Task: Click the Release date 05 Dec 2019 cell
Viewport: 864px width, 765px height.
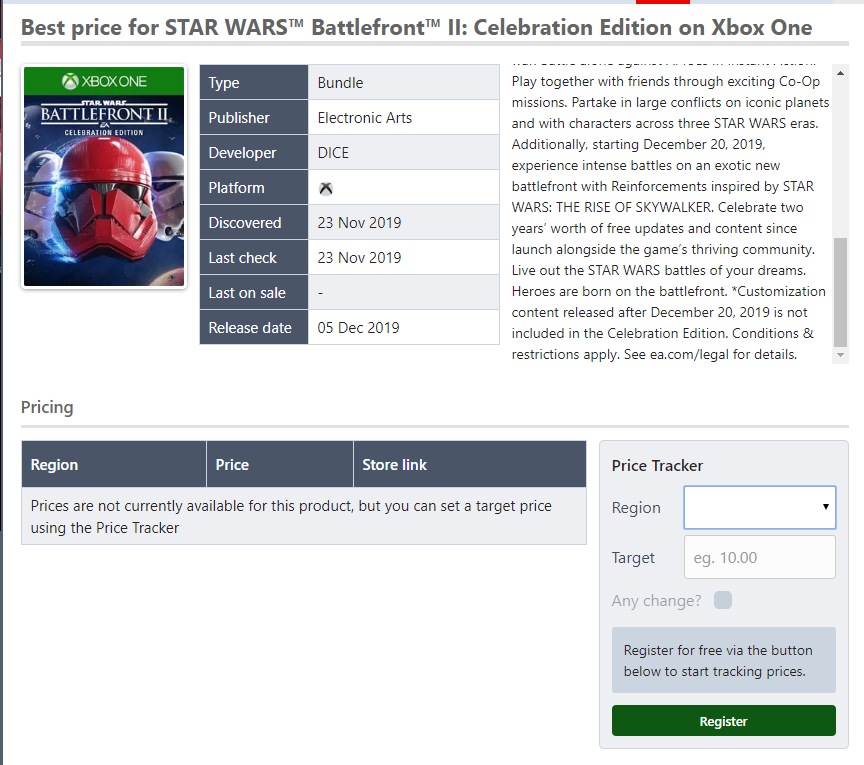Action: (403, 327)
